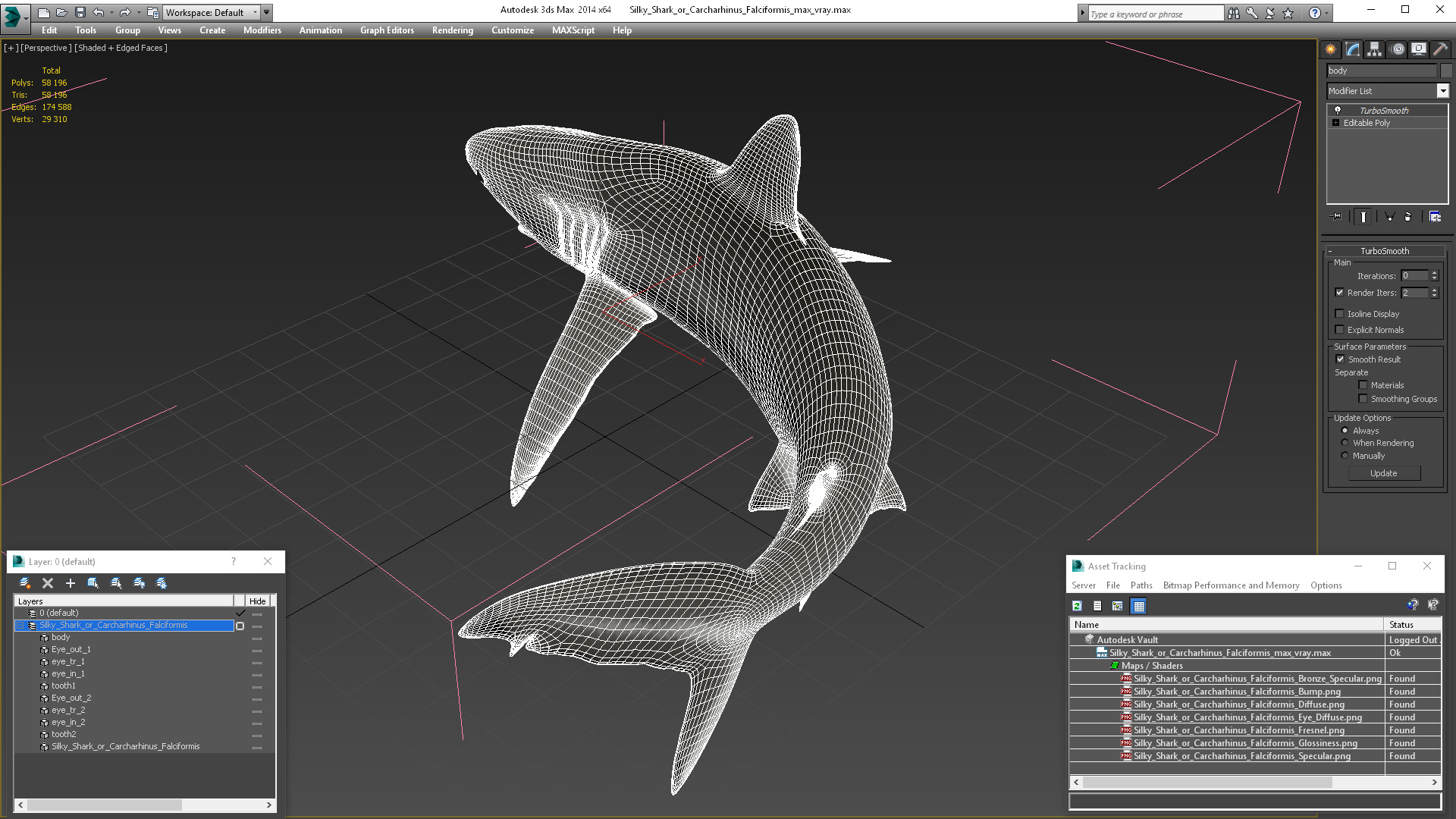The image size is (1456, 819).
Task: Open Redo history dropdown arrow
Action: (138, 12)
